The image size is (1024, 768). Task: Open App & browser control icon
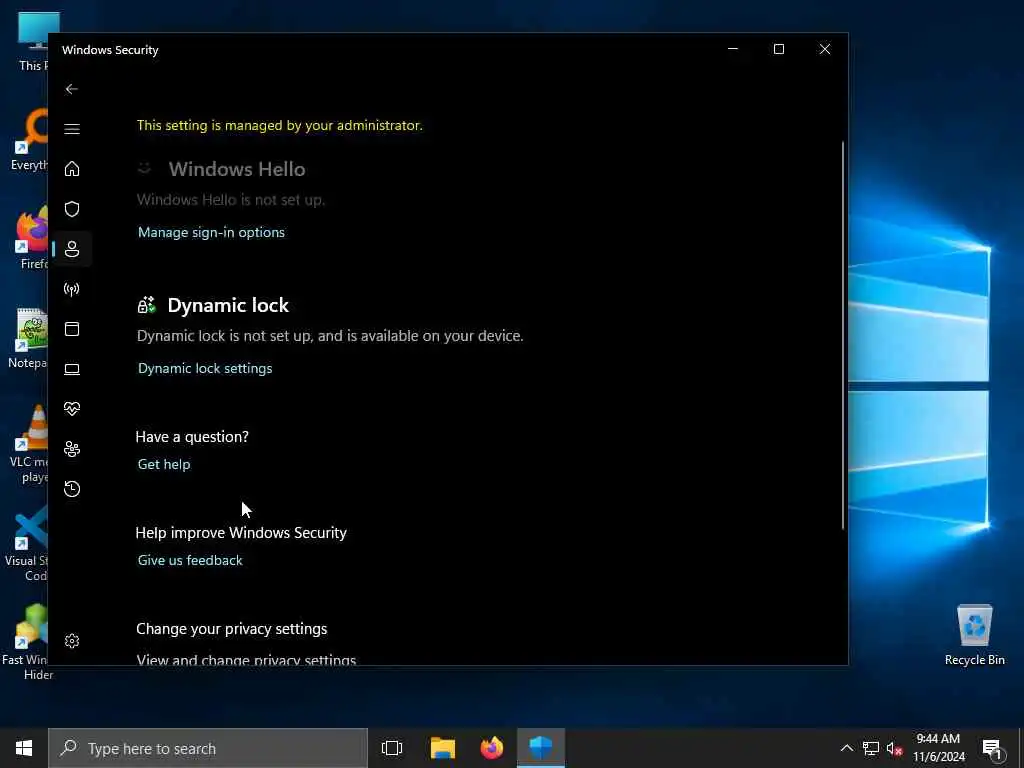(72, 328)
